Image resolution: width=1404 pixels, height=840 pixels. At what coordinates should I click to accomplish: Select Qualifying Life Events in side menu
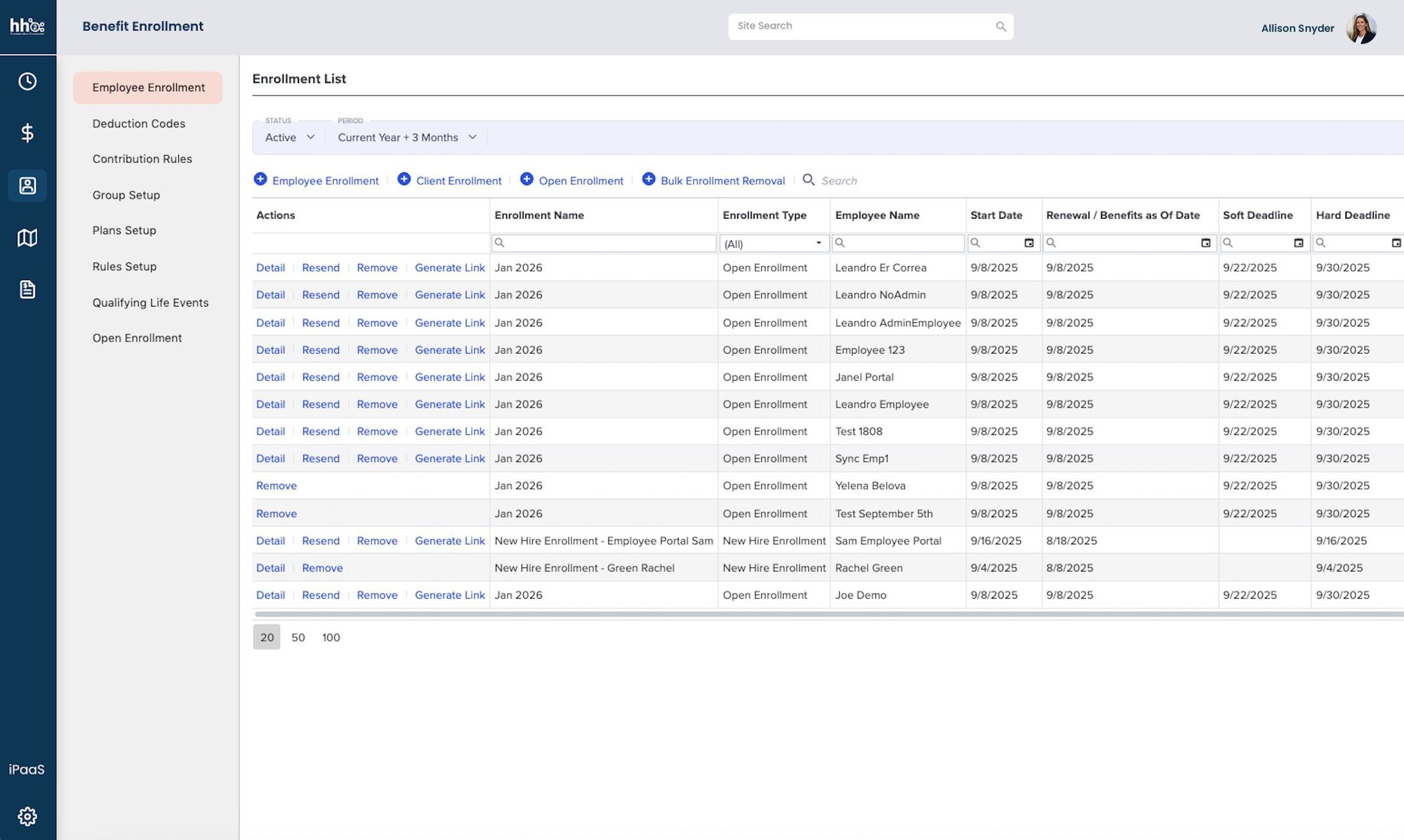pos(150,302)
